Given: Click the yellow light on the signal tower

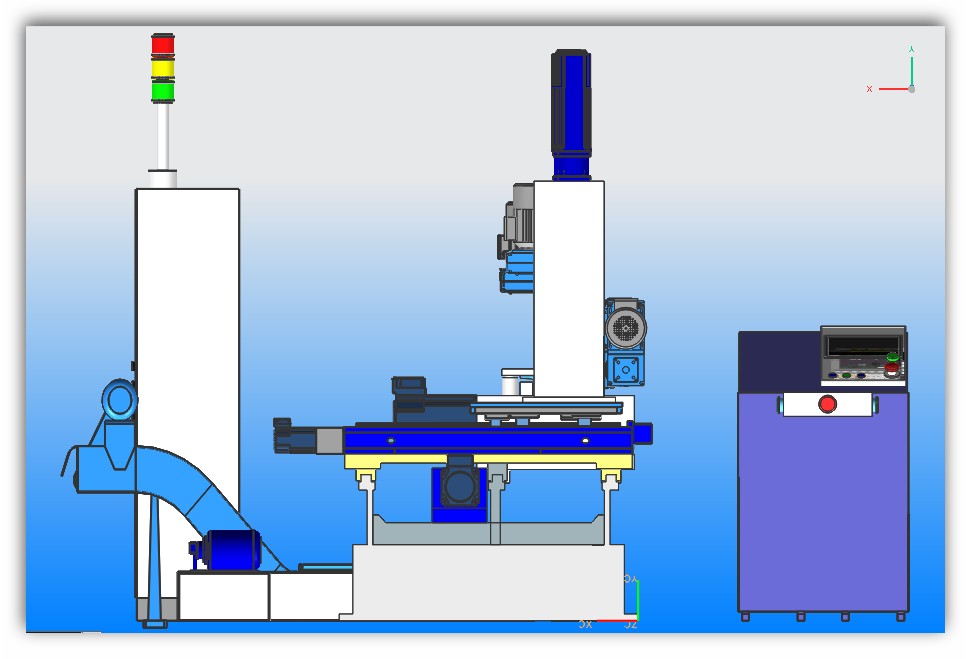Looking at the screenshot, I should point(162,69).
